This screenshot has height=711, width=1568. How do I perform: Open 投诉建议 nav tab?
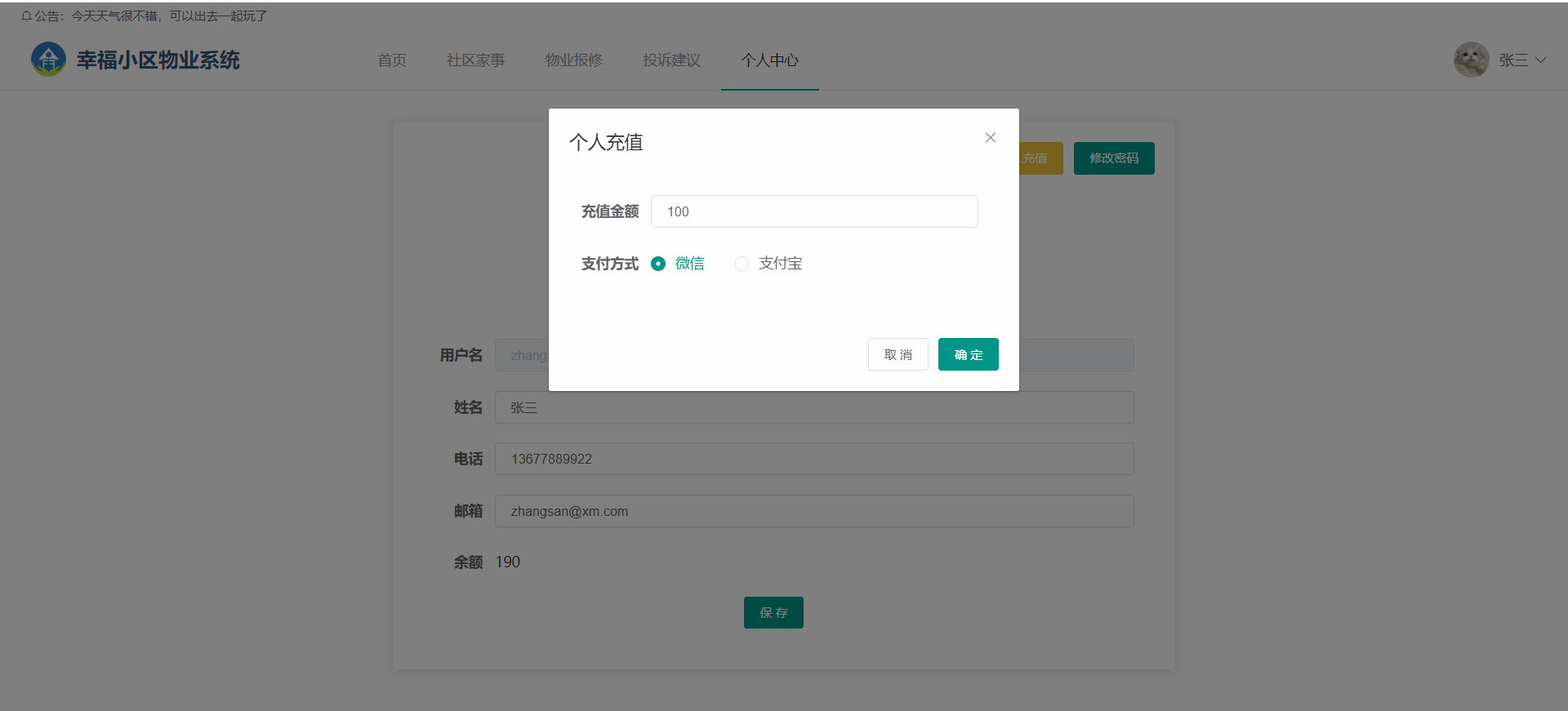tap(671, 60)
